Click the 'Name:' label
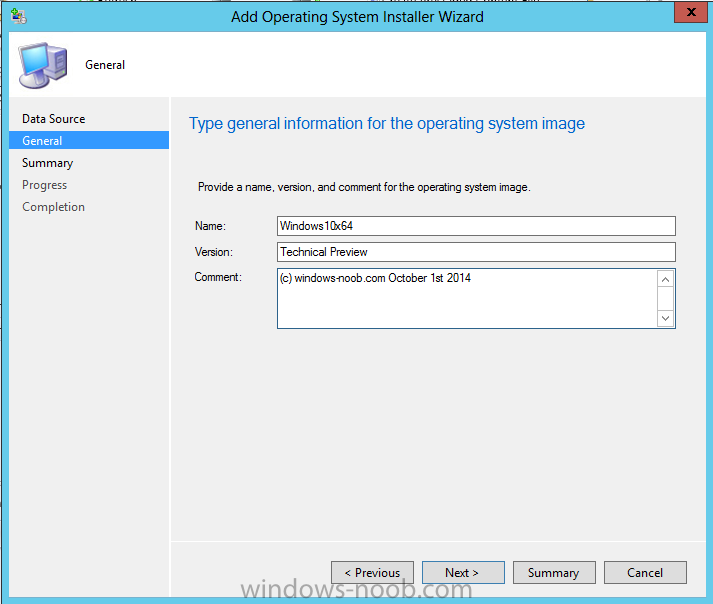Viewport: 713px width, 604px height. coord(210,226)
